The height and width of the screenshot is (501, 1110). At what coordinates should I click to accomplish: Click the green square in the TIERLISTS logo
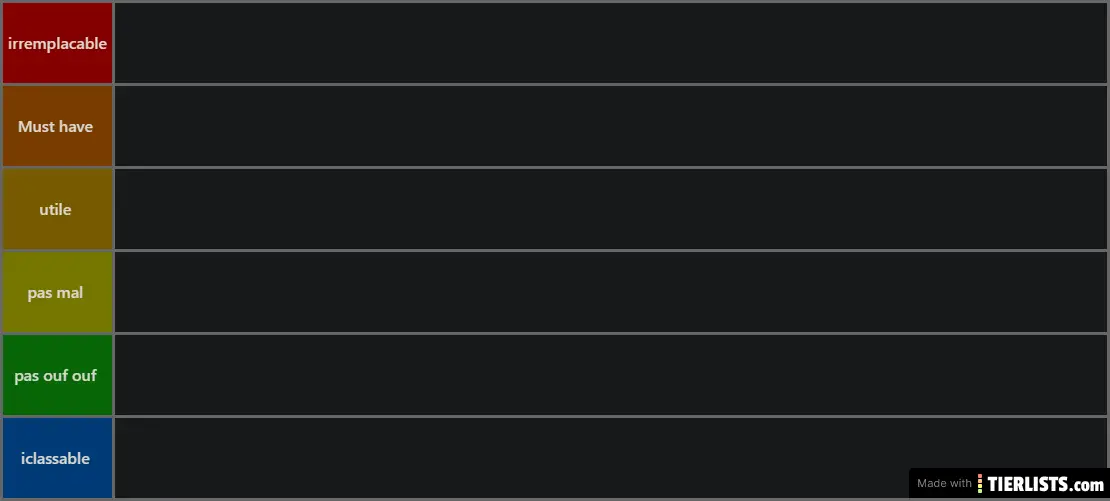(x=981, y=491)
